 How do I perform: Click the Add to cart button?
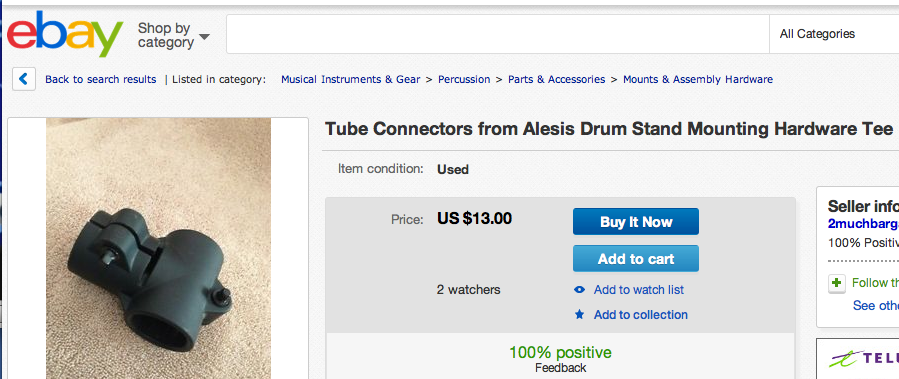point(636,259)
